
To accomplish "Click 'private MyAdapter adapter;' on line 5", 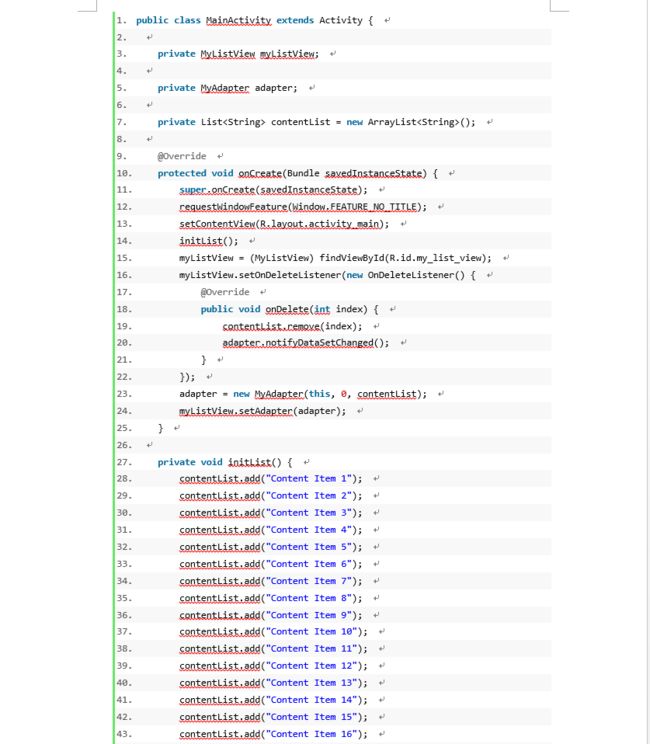I will click(227, 88).
